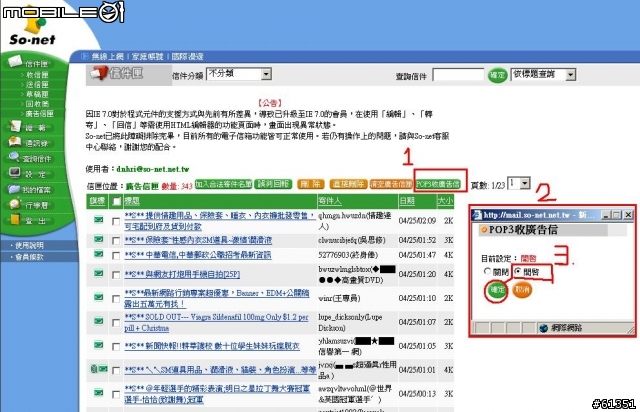Image resolution: width=640 pixels, height=412 pixels.
Task: Open 草稿匣 in the sidebar
Action: [38, 94]
